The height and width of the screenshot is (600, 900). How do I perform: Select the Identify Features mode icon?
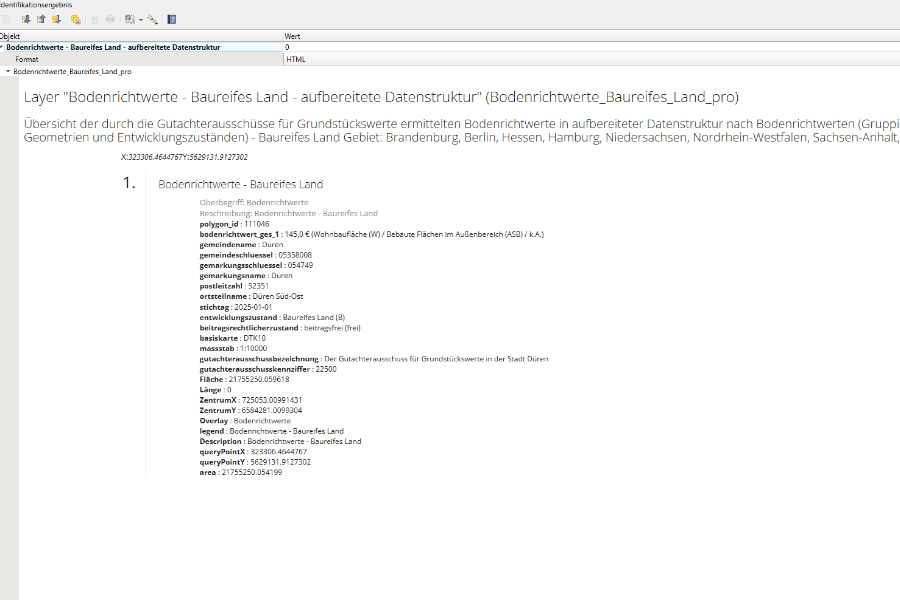tap(128, 18)
